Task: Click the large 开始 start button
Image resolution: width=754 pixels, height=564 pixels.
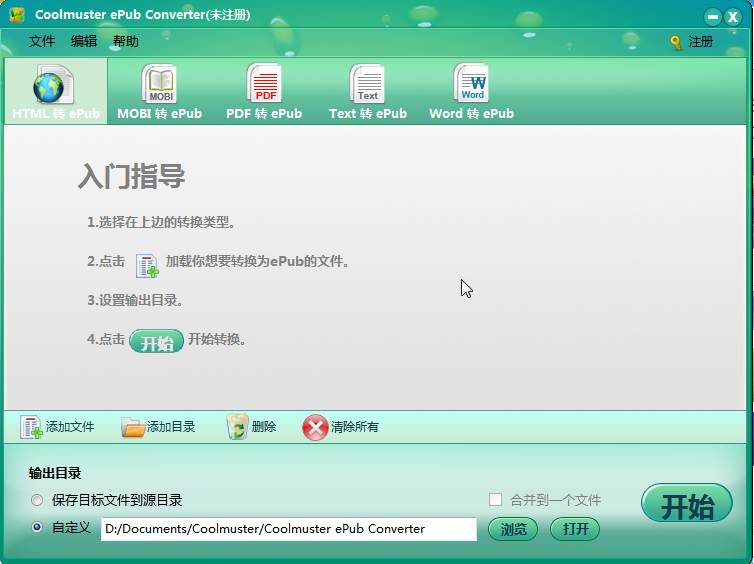Action: coord(687,503)
